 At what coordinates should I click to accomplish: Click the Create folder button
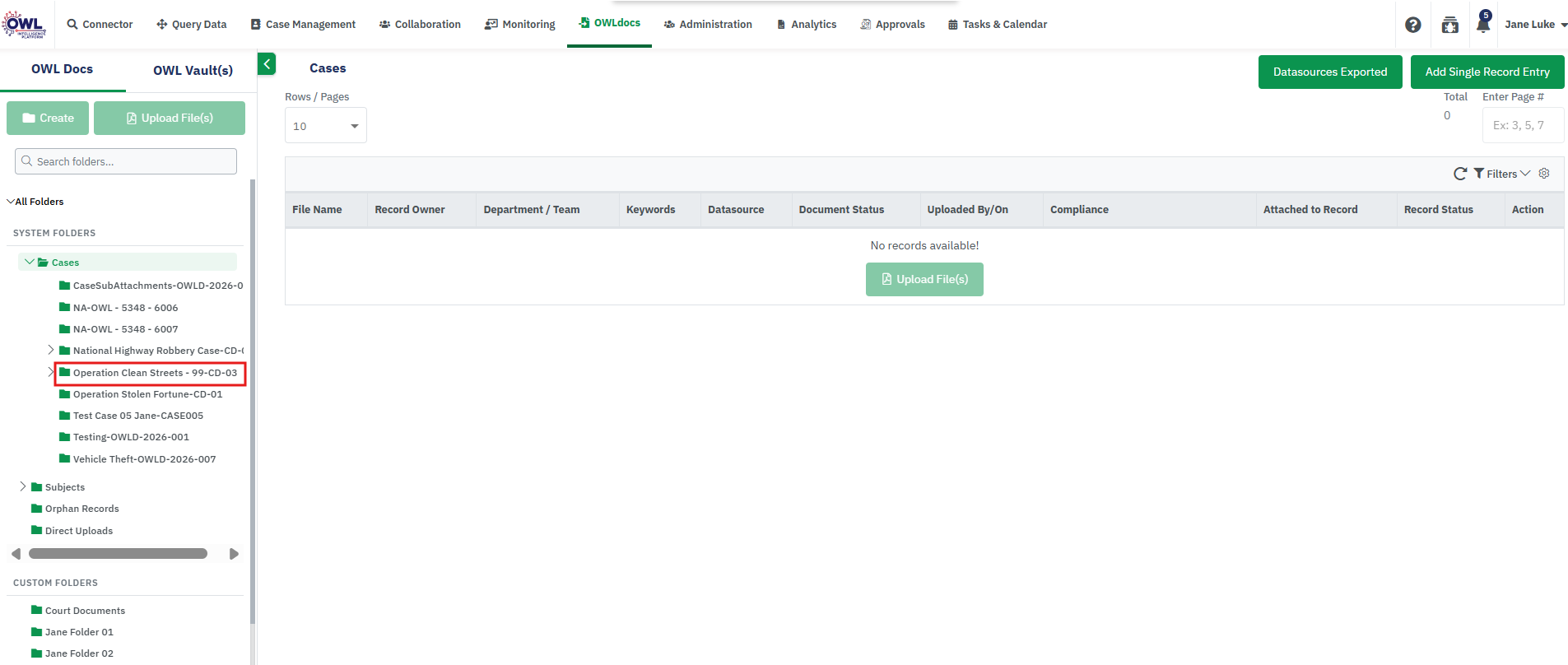[49, 118]
